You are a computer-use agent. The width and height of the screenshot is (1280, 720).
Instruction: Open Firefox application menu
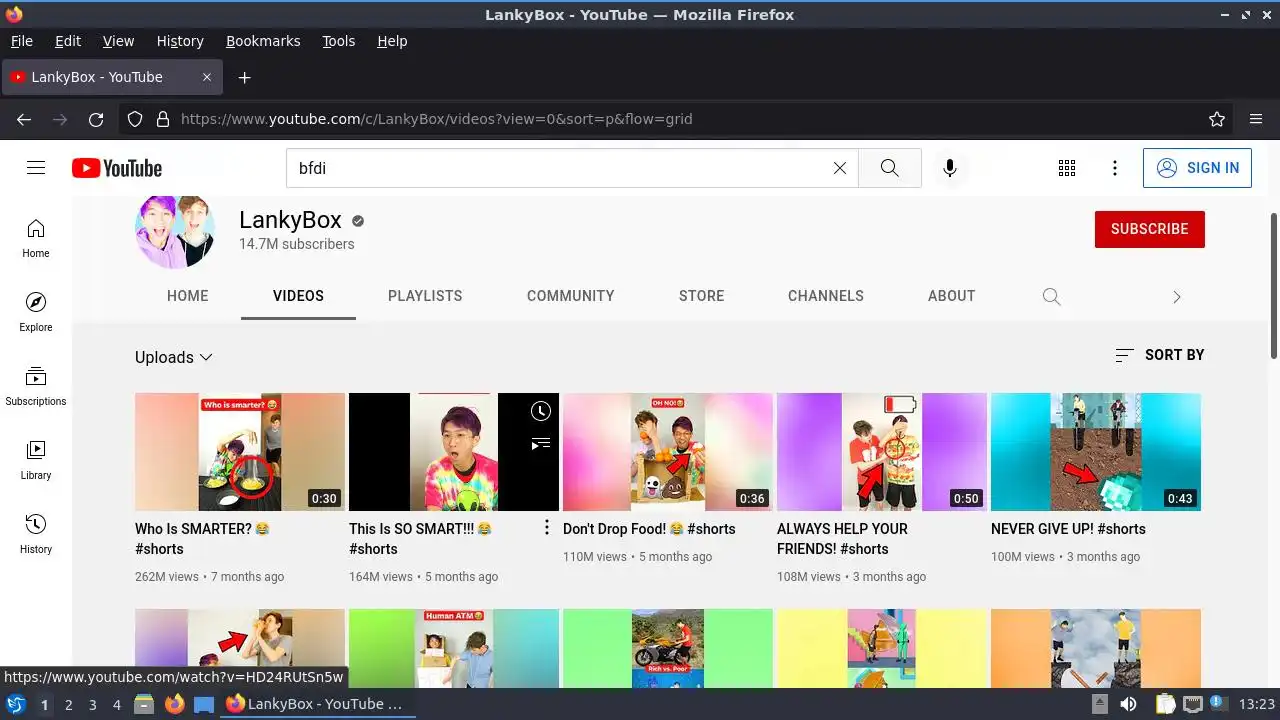[1256, 119]
